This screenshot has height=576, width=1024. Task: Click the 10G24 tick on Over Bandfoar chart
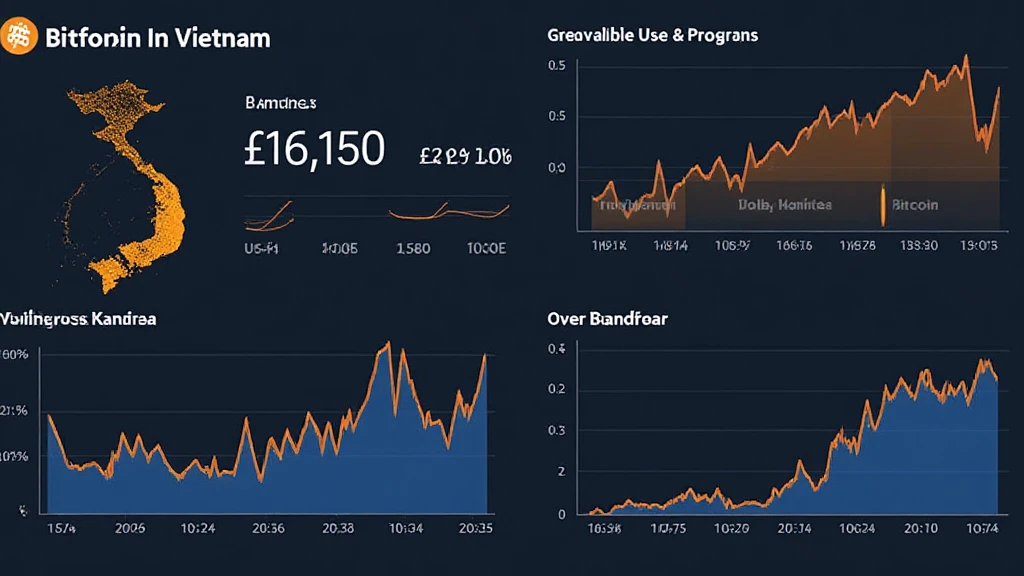click(x=857, y=528)
